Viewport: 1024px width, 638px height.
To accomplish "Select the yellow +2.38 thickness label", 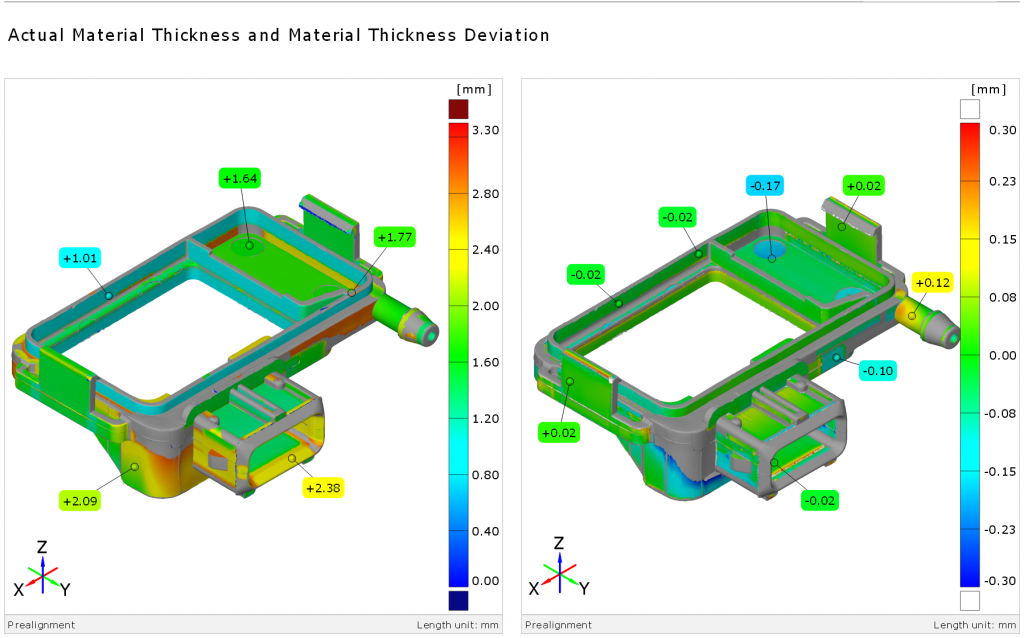I will click(323, 488).
